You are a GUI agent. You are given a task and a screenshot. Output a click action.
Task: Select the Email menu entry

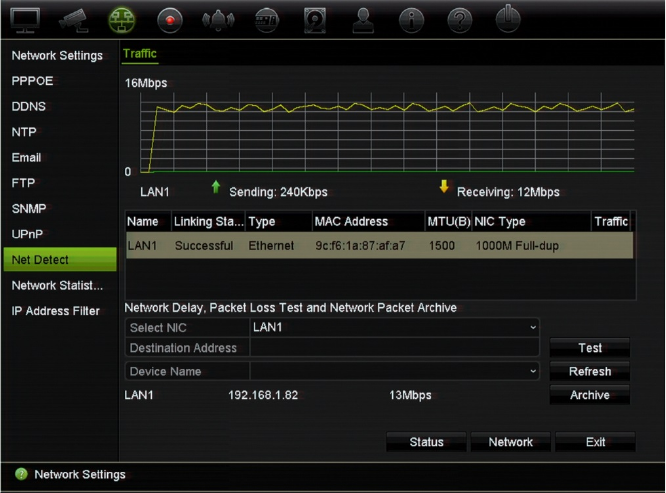(x=26, y=158)
